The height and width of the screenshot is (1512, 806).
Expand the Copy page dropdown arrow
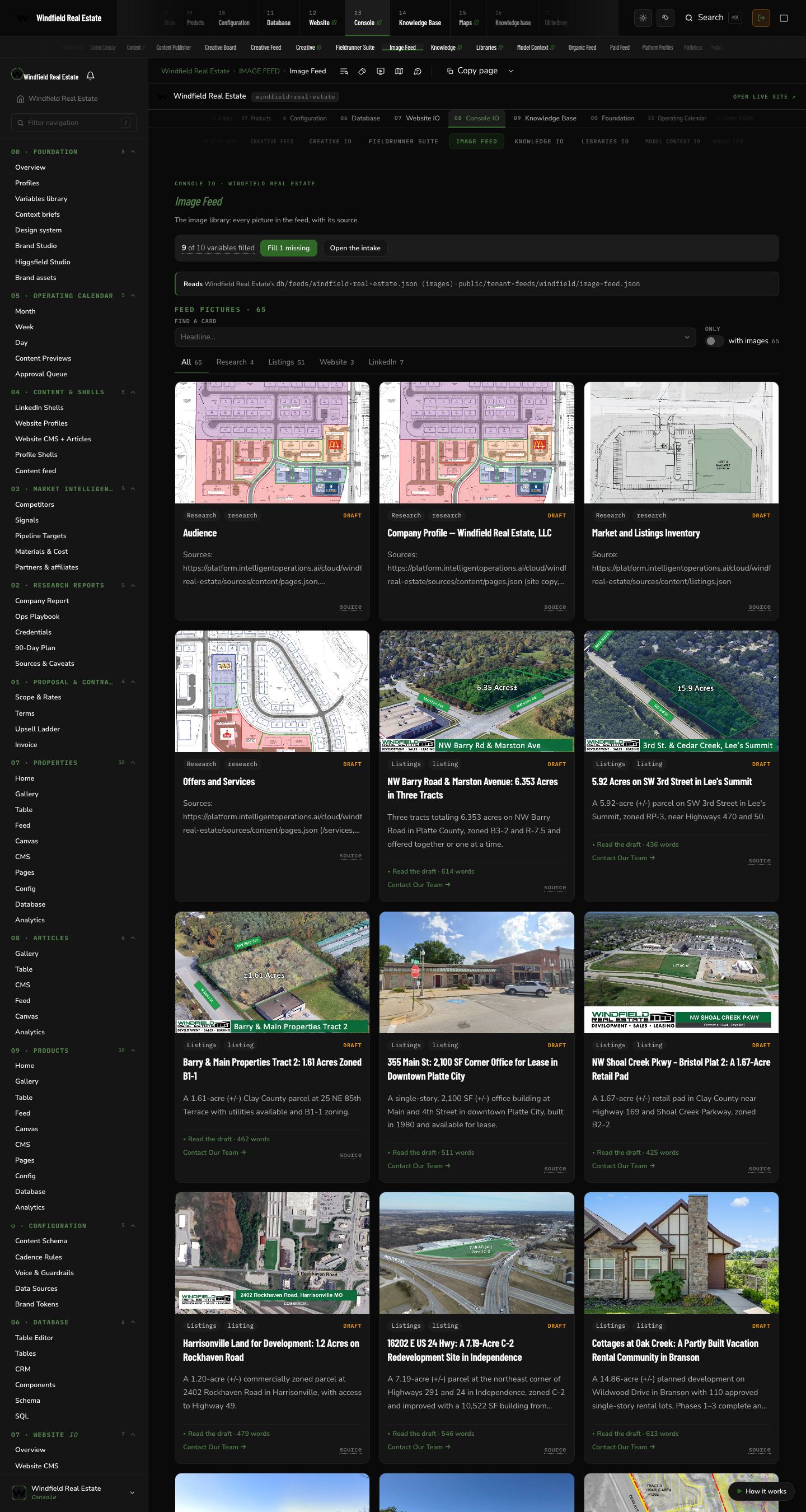coord(511,71)
